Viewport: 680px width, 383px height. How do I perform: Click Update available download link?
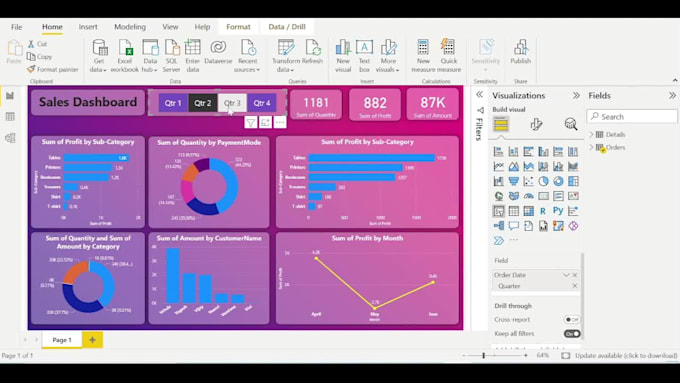click(x=626, y=356)
